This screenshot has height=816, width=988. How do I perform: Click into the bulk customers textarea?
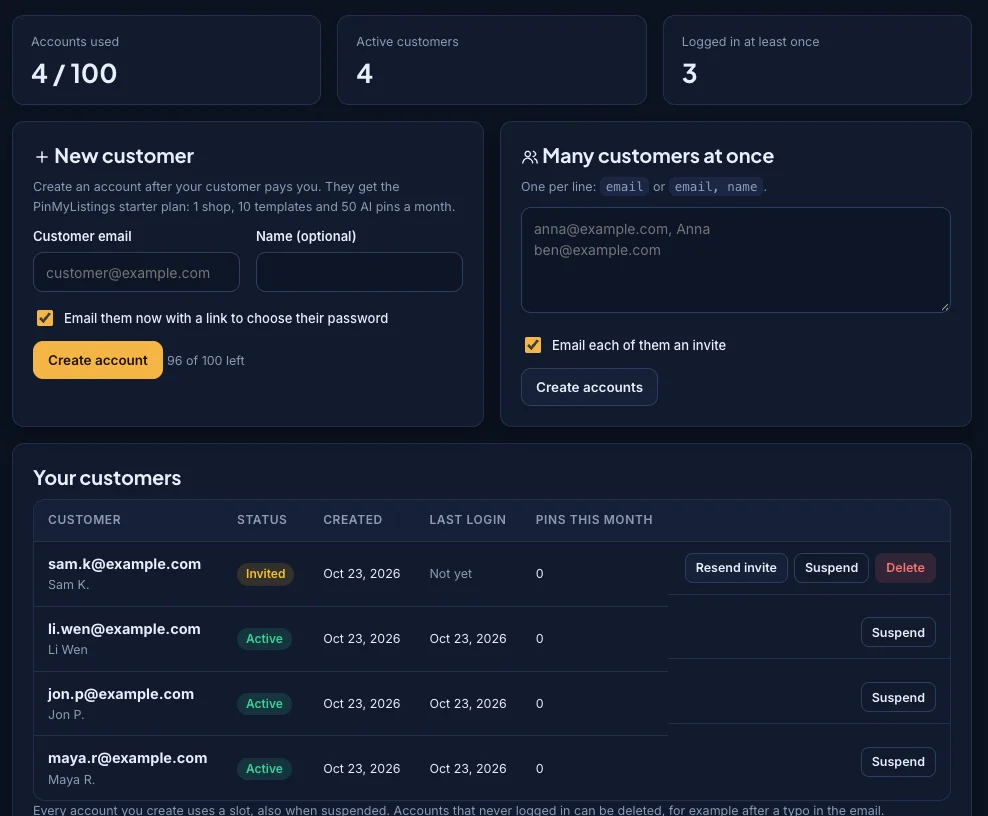pos(735,260)
